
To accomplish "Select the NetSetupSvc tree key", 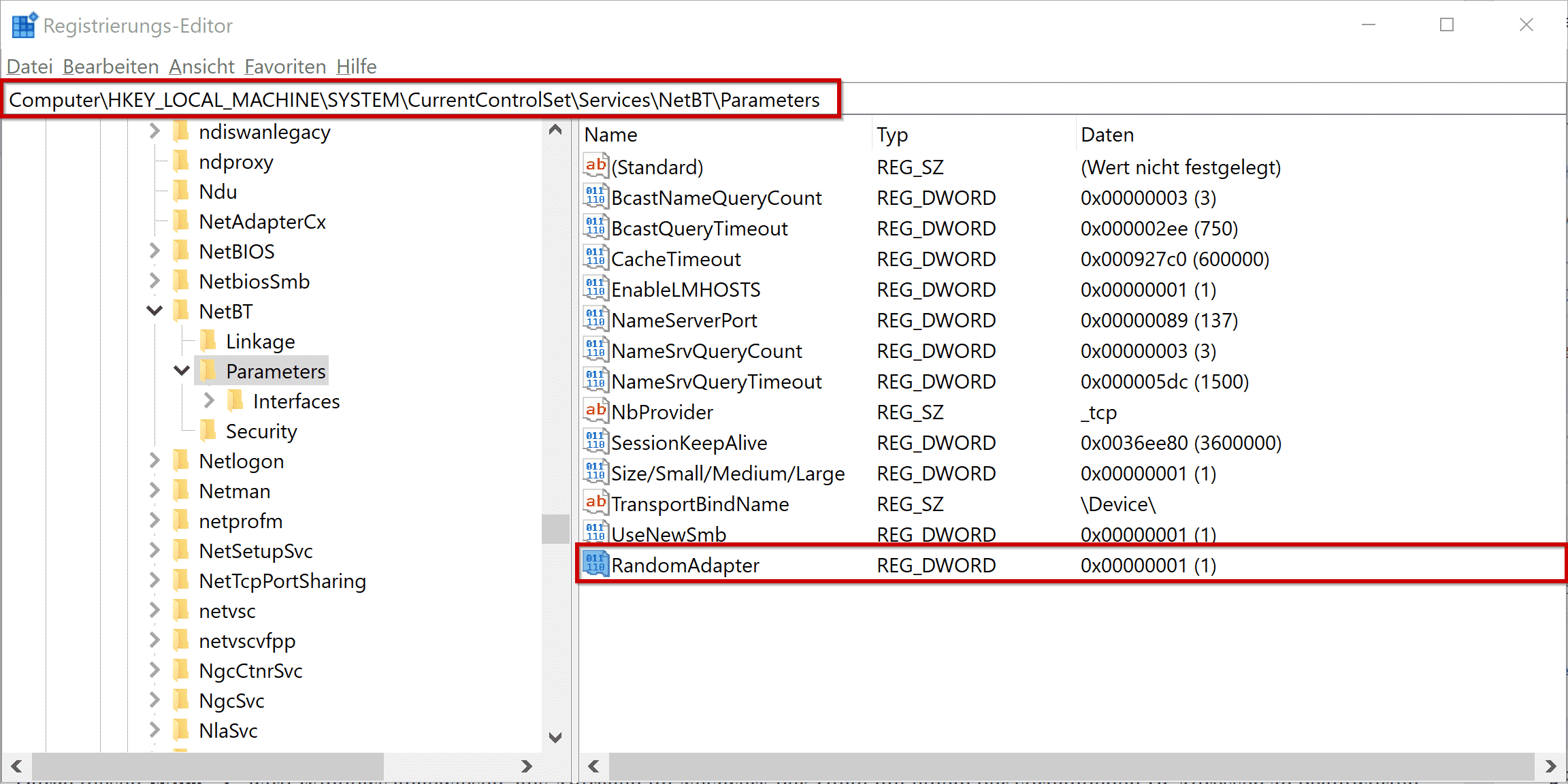I will pos(255,551).
